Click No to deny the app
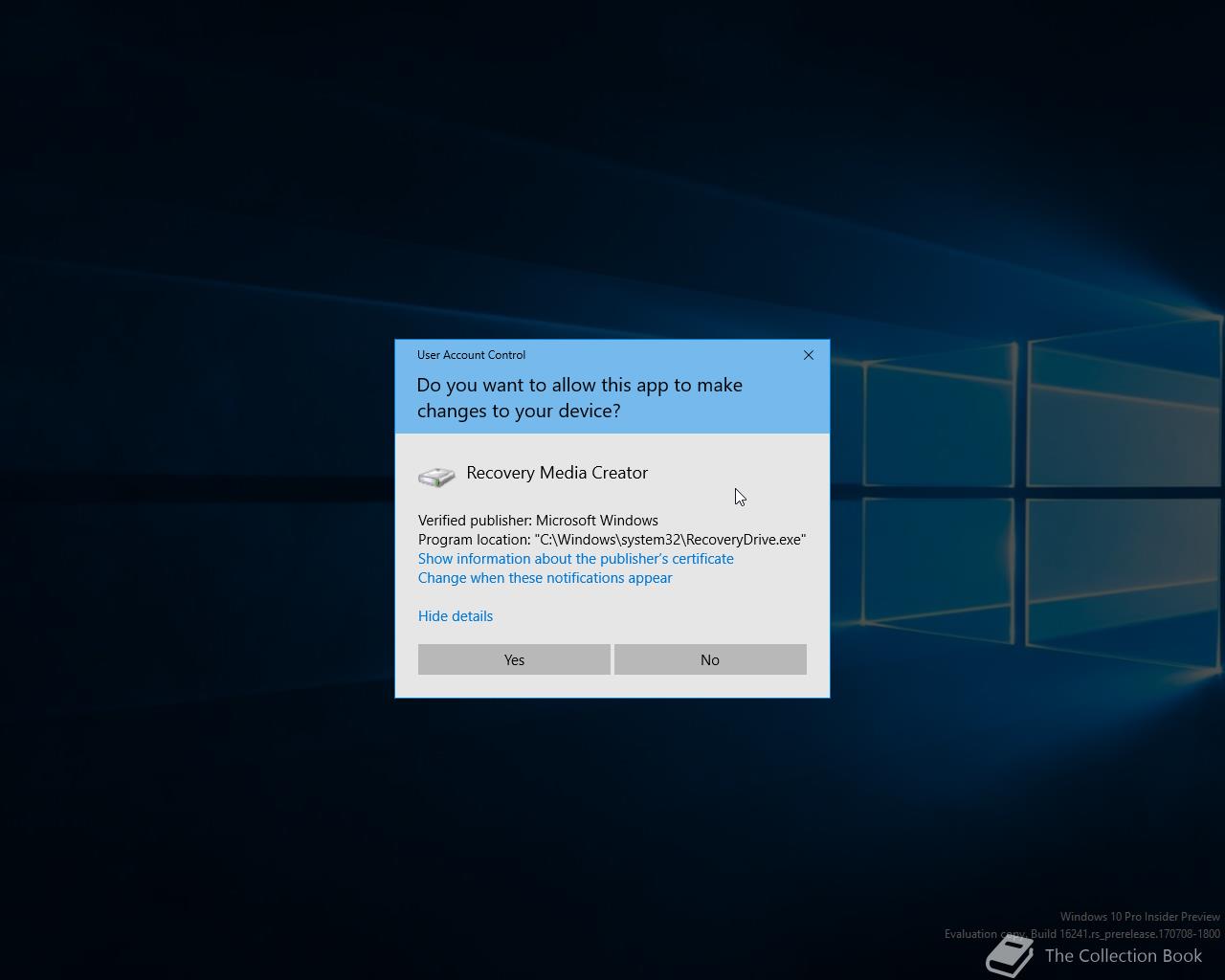Viewport: 1225px width, 980px height. click(710, 659)
